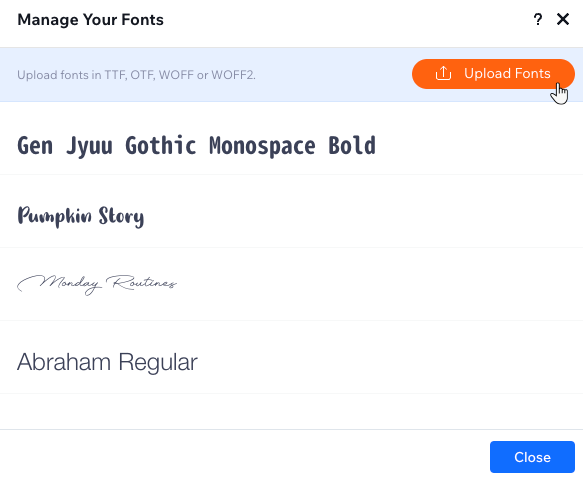Screen dimensions: 583x478
Task: Click the supported formats text TTF, OTF, WOFF
Action: tap(149, 75)
